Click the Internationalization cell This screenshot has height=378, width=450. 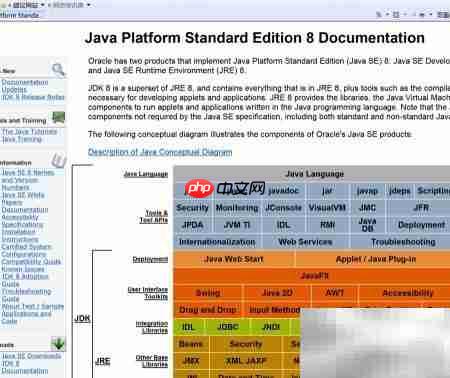217,242
